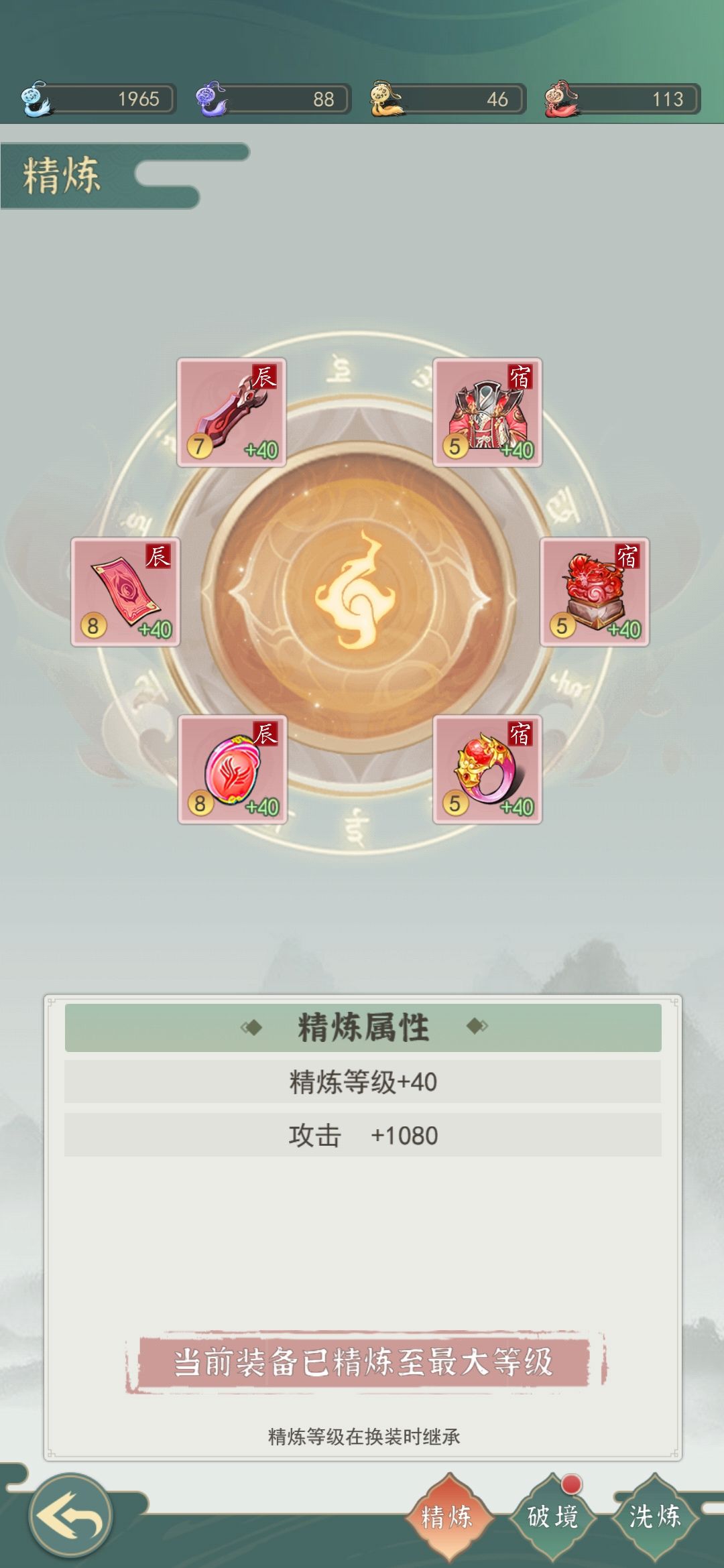
Task: Tap the yellow fish currency icon
Action: point(386,99)
